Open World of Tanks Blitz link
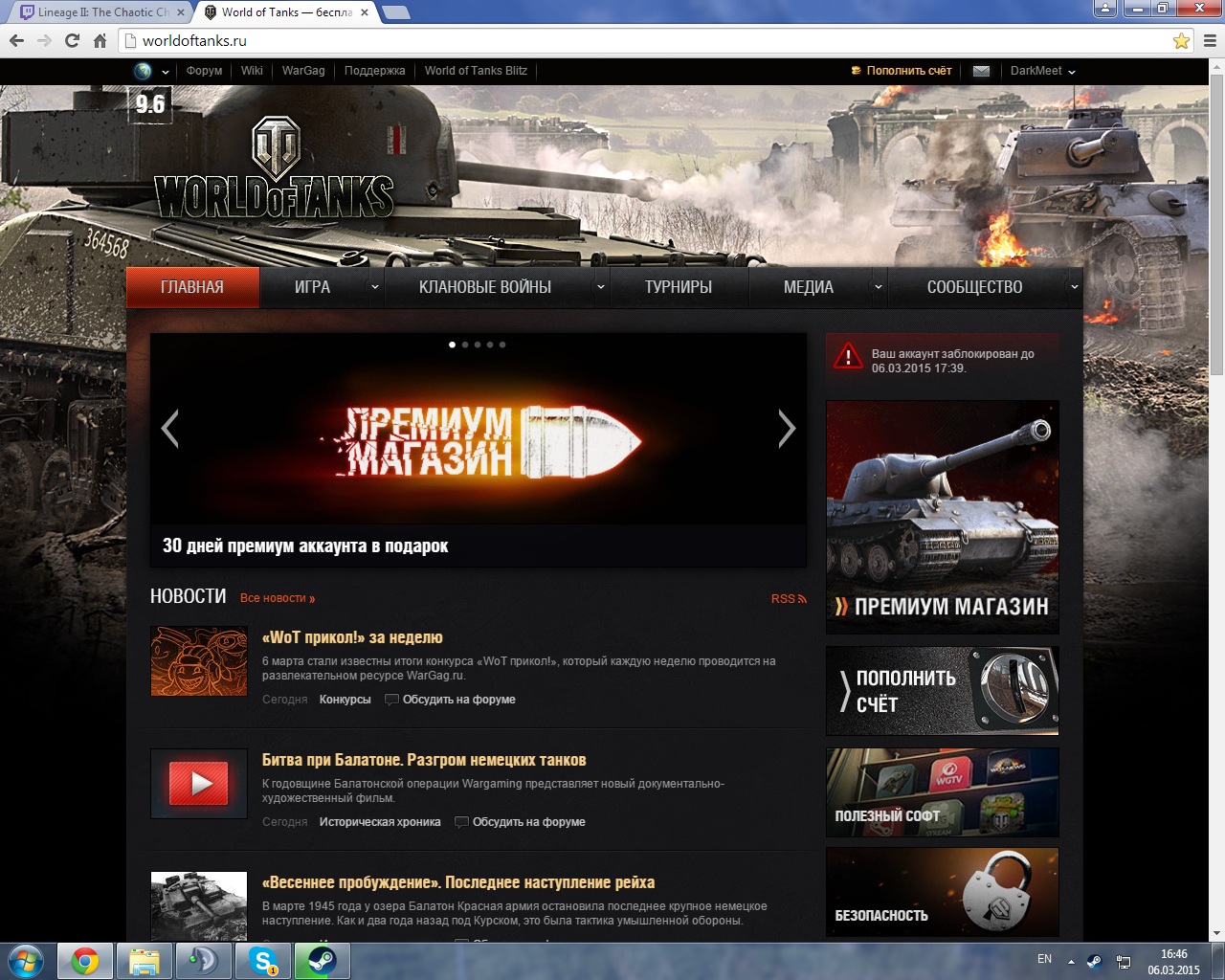This screenshot has width=1225, height=980. (476, 71)
